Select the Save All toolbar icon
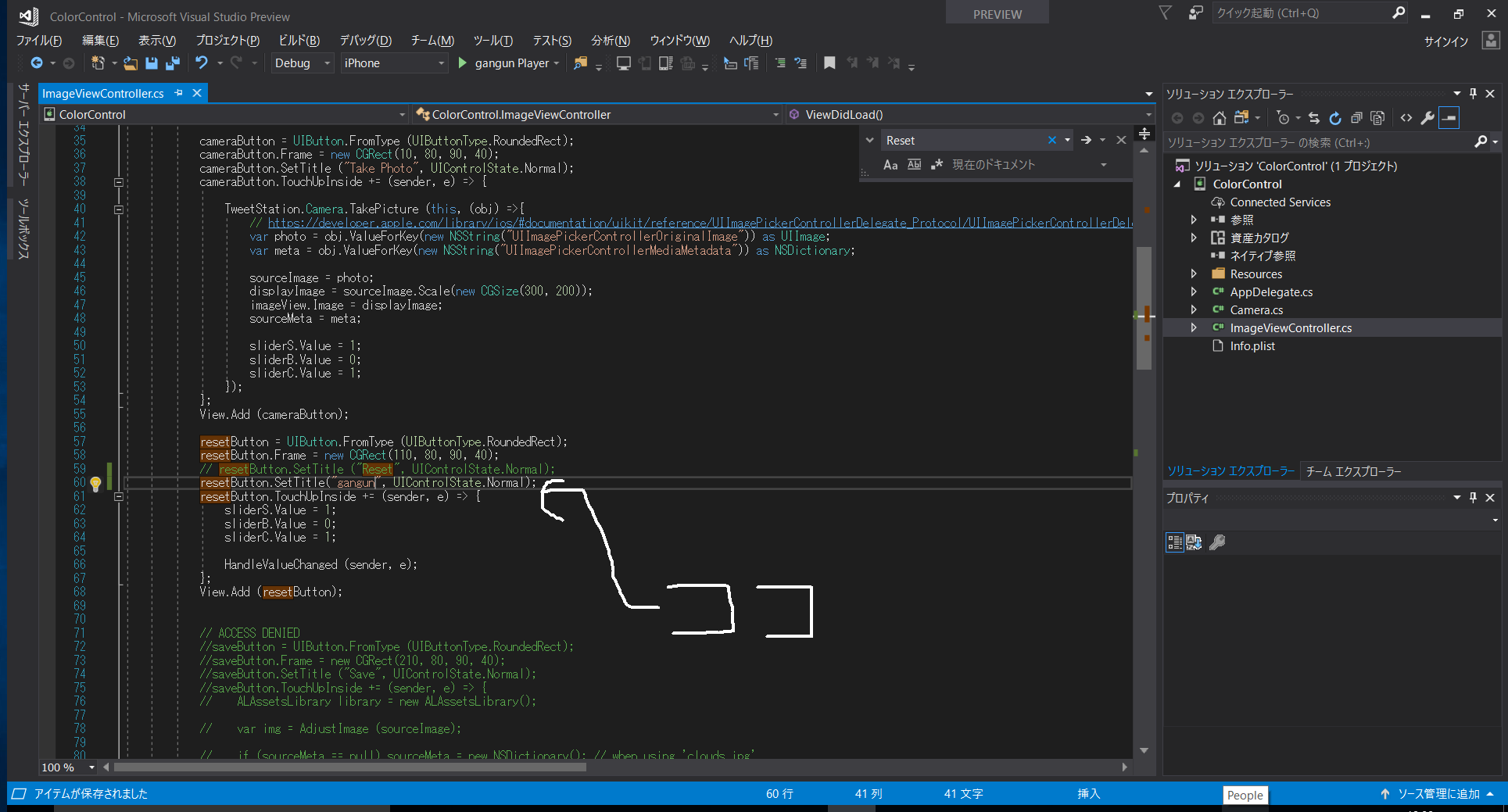 (173, 63)
